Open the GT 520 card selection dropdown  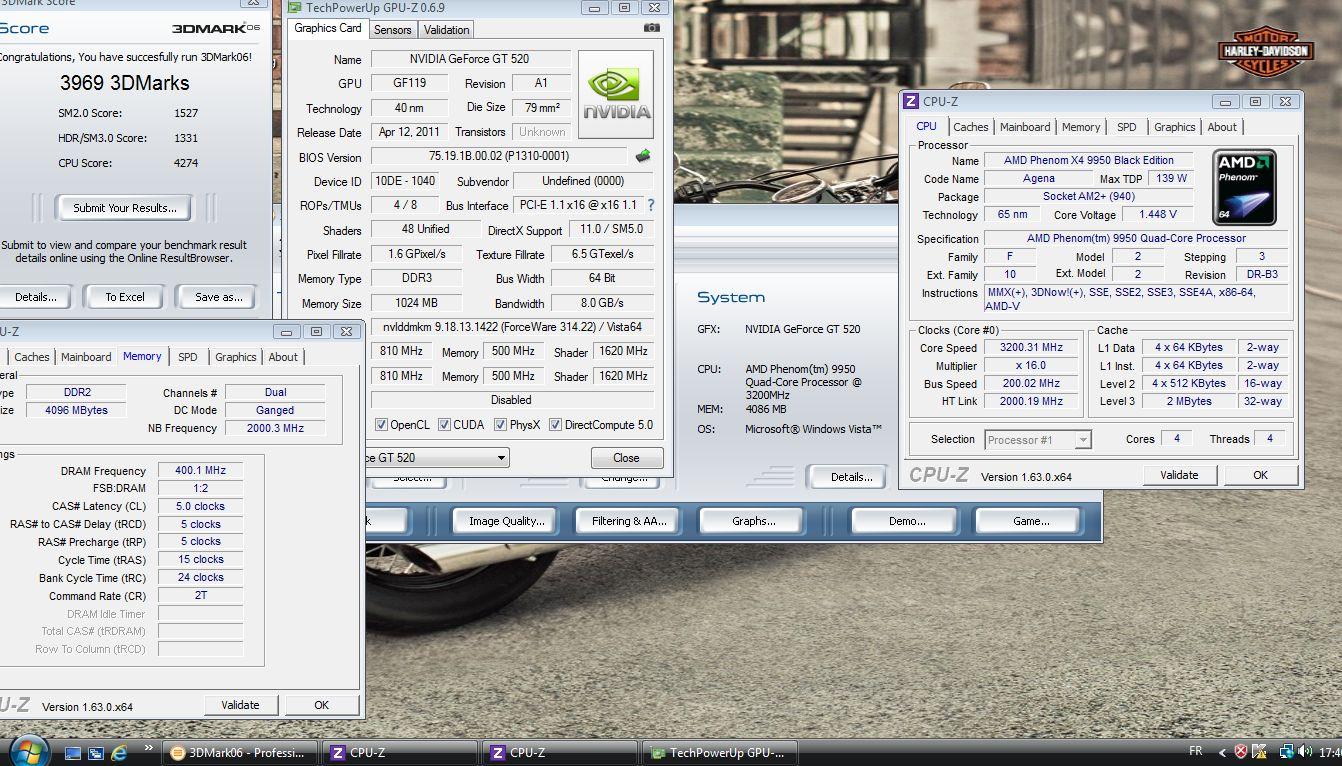click(501, 458)
